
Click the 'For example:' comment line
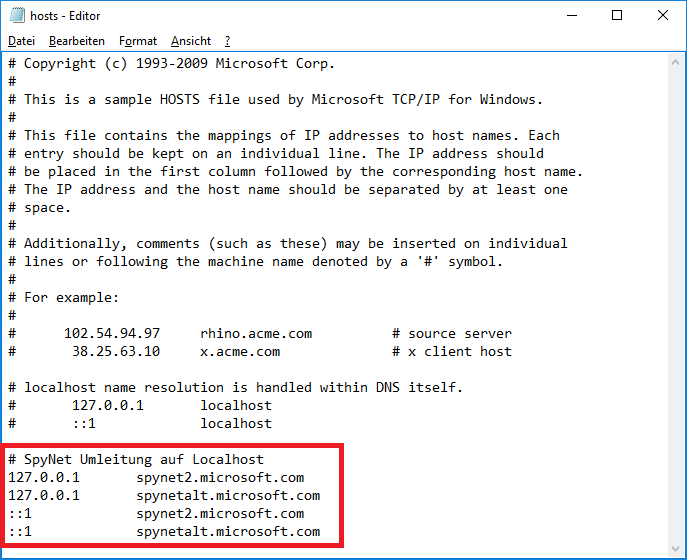tap(64, 298)
